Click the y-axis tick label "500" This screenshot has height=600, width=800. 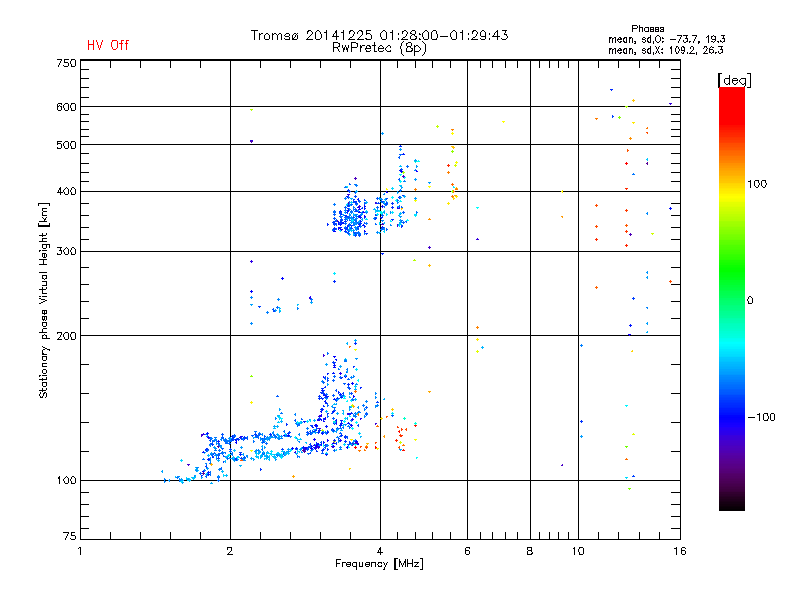(66, 145)
